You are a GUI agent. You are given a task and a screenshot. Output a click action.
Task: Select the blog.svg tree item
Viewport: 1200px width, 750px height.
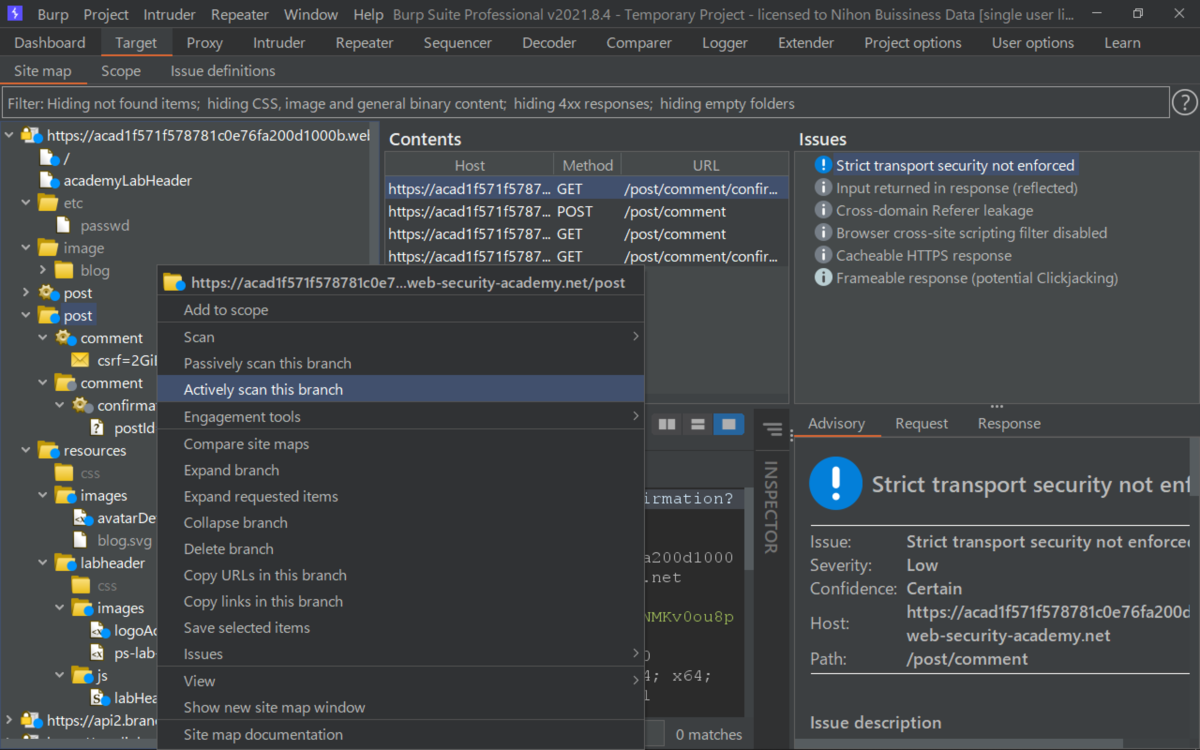(x=124, y=540)
